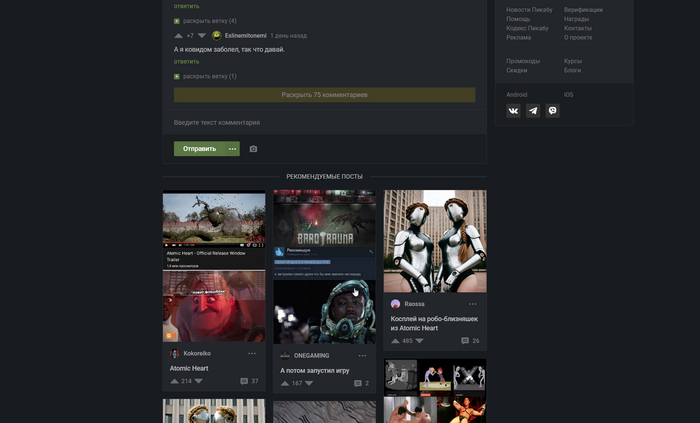
Task: Open Atomic Heart trailer thumbnail
Action: [214, 266]
